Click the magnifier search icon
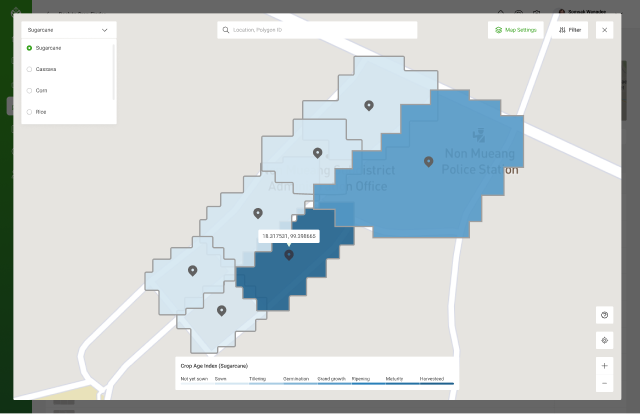The width and height of the screenshot is (640, 414). pyautogui.click(x=225, y=30)
